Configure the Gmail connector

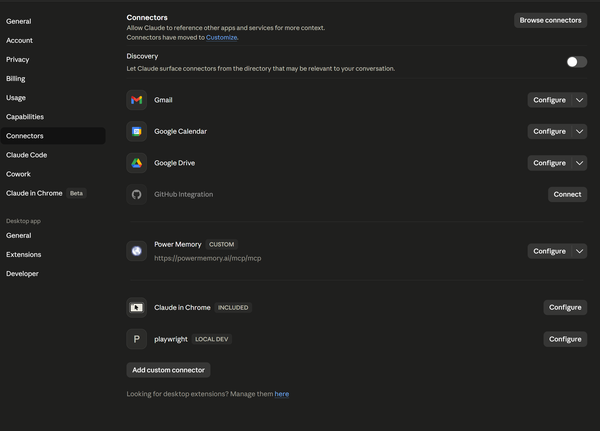tap(549, 100)
